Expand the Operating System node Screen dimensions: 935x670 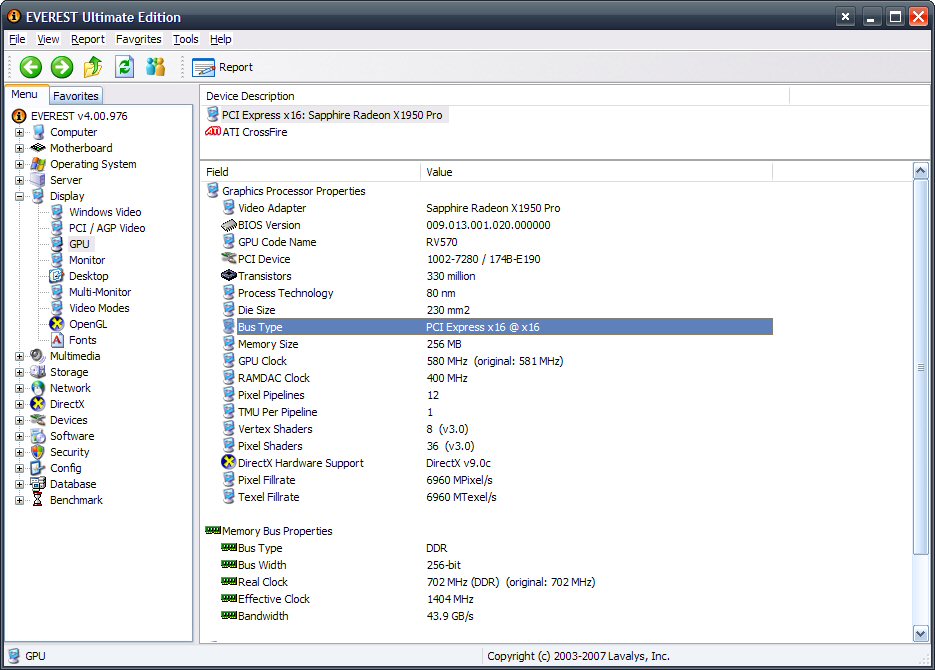pyautogui.click(x=19, y=165)
